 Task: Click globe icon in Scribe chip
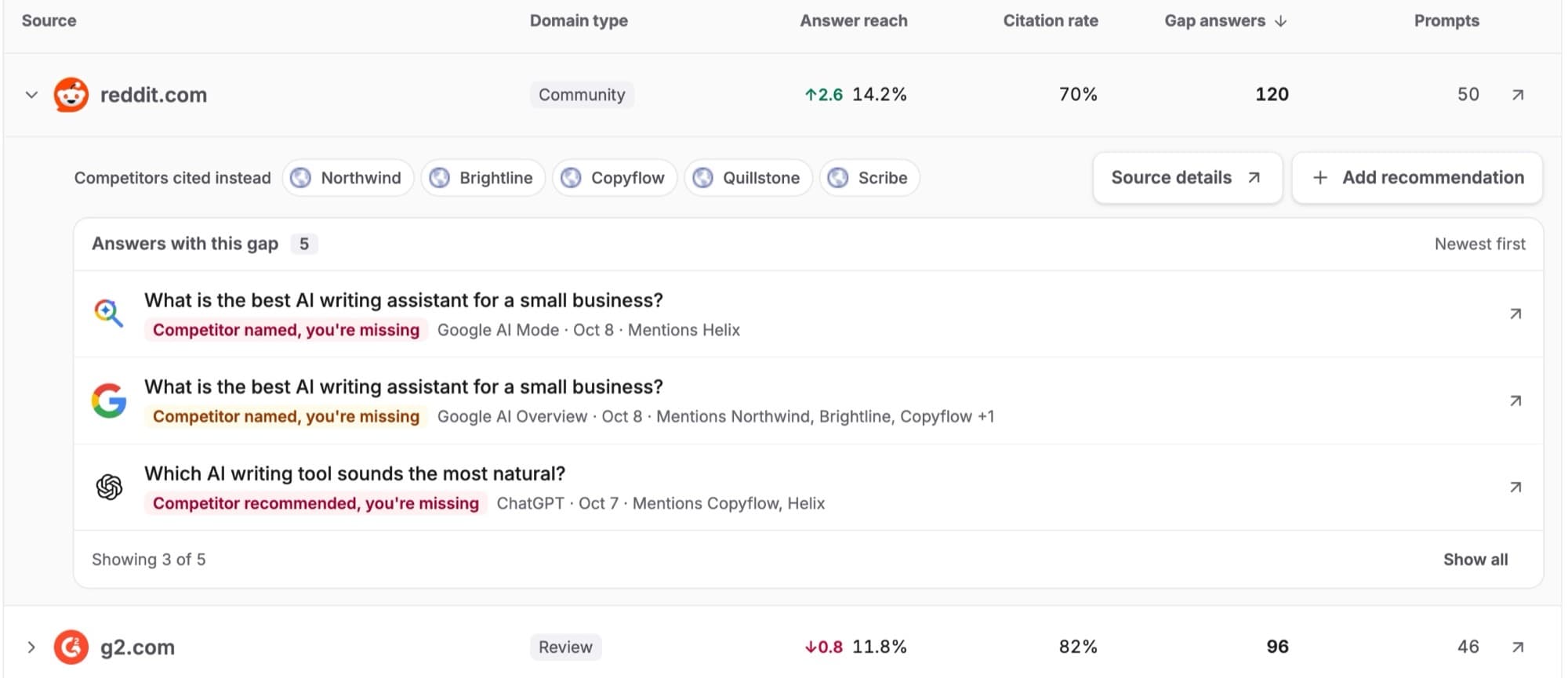click(x=838, y=178)
